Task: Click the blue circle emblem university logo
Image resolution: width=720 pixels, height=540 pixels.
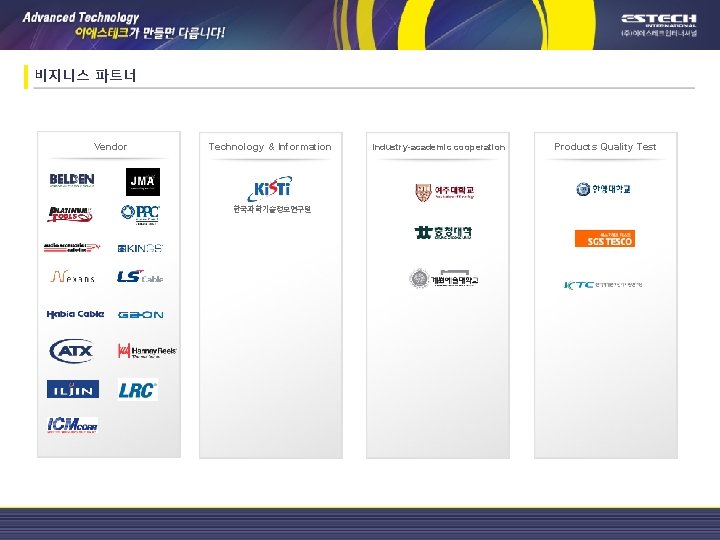Action: click(x=603, y=189)
